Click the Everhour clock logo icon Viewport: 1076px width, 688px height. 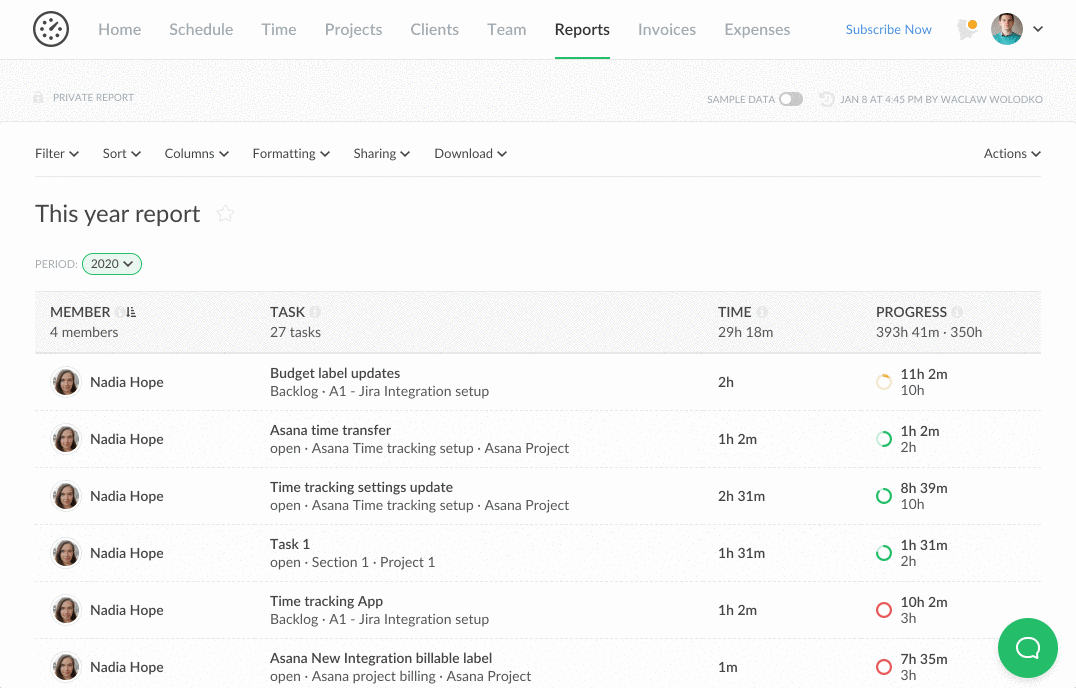51,29
